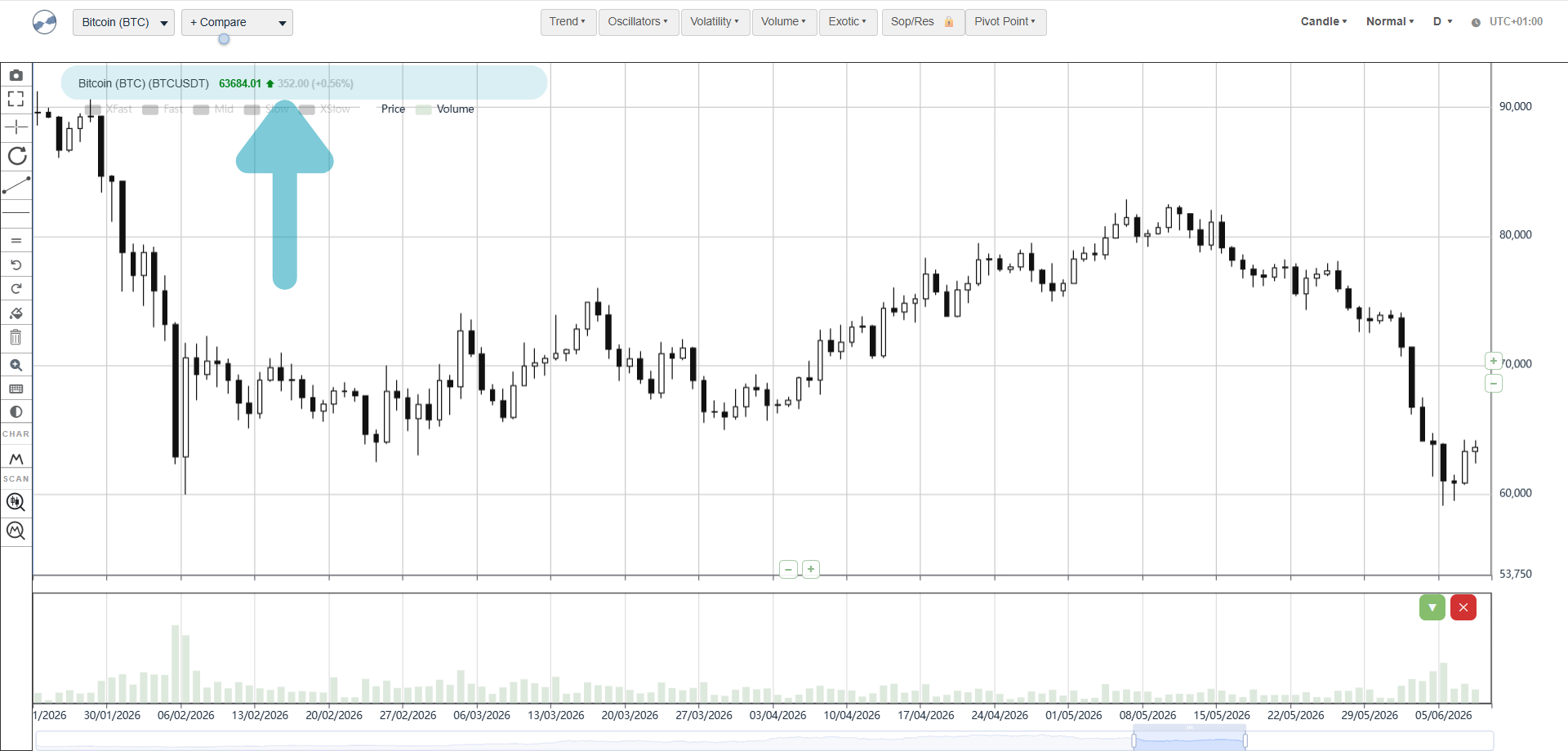Click the 63684.01 price value
1568x751 pixels.
pyautogui.click(x=240, y=83)
